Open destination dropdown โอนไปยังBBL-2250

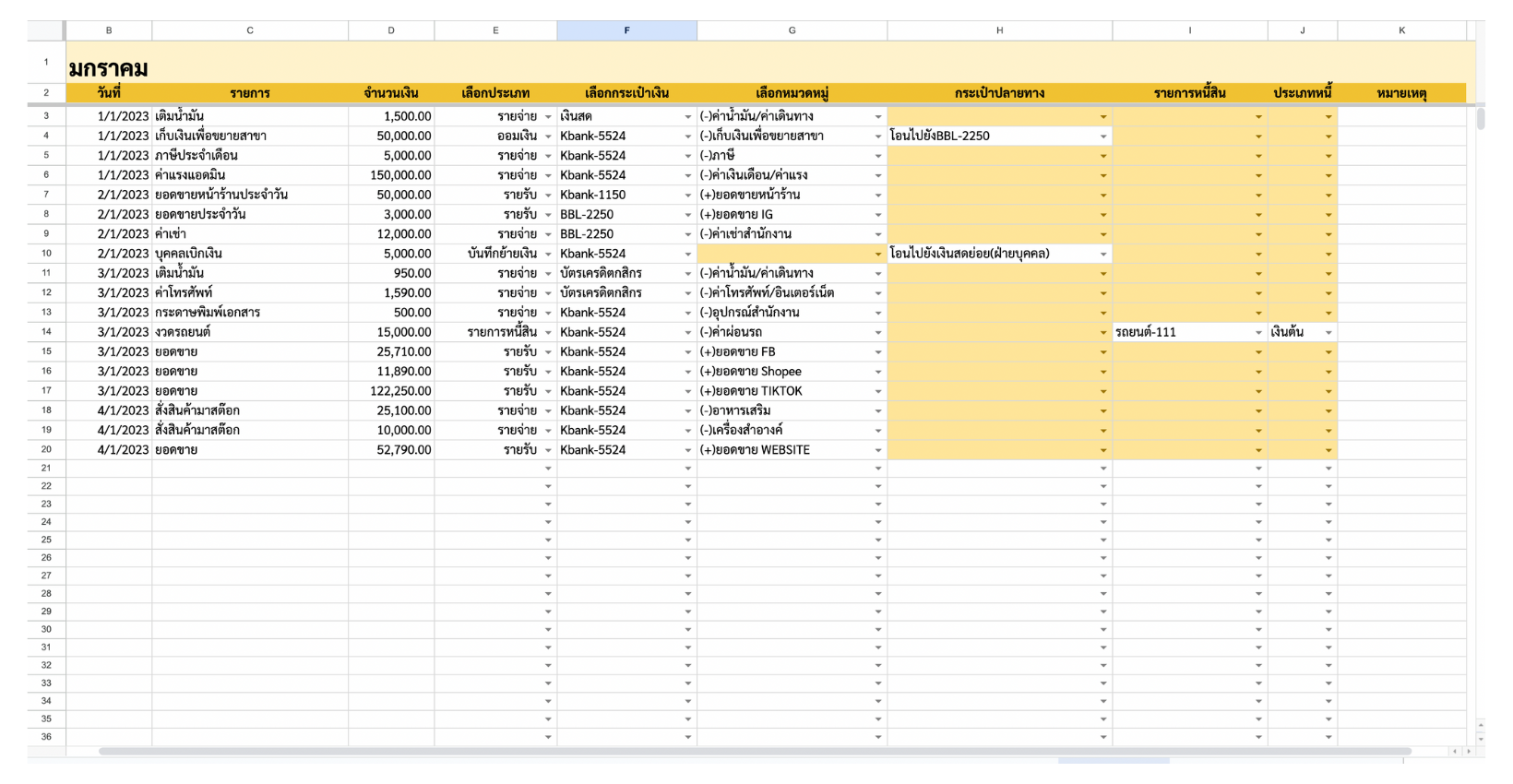point(1103,137)
